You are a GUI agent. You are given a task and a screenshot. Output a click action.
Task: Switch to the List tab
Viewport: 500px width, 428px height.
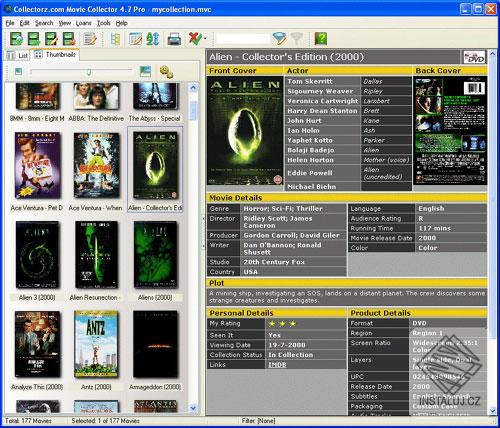tap(18, 55)
